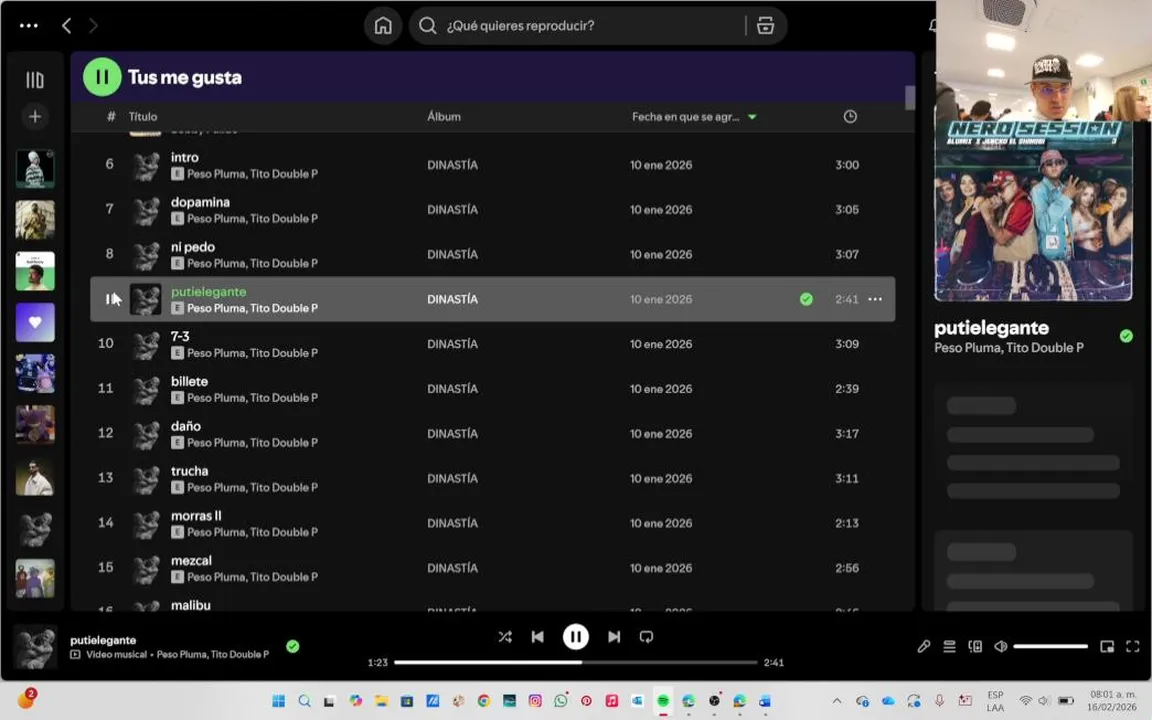Open the 'putielegante' title link in the list
The height and width of the screenshot is (720, 1152).
click(209, 292)
